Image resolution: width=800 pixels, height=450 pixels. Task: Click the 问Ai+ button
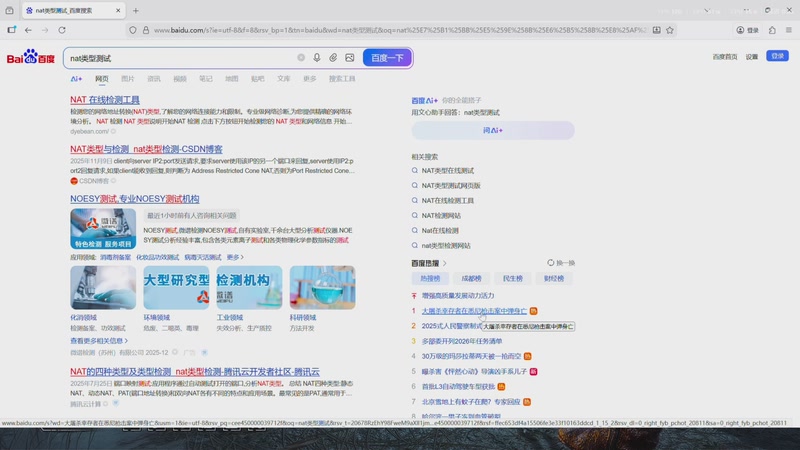tap(493, 130)
